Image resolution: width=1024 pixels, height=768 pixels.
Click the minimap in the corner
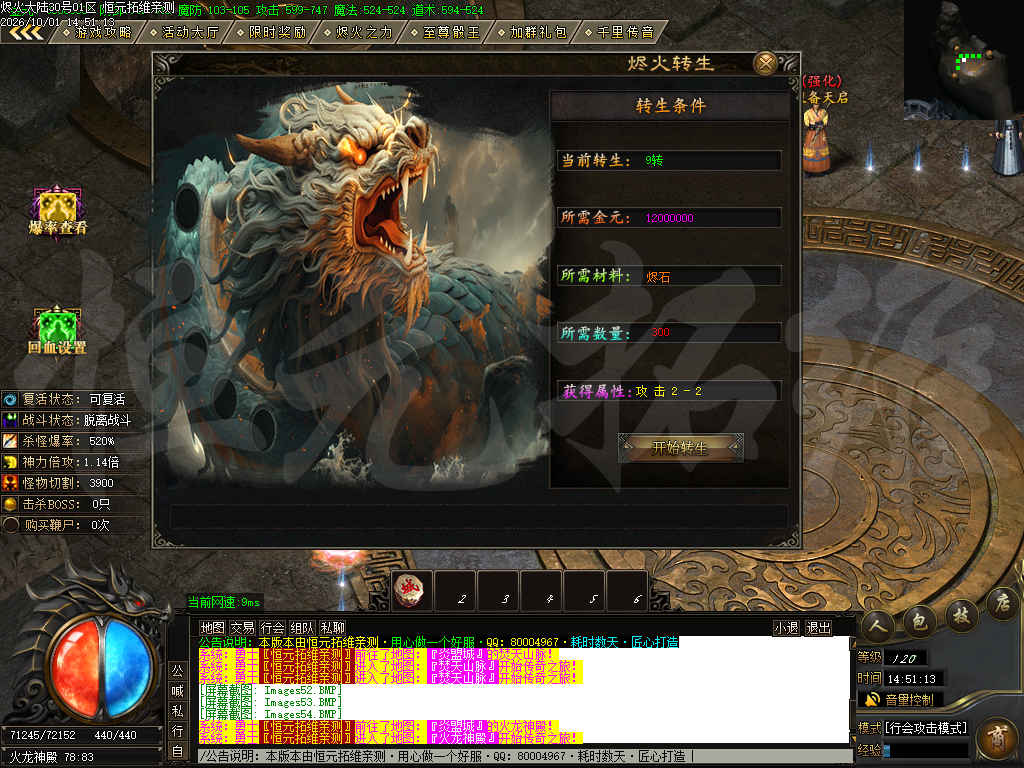pyautogui.click(x=964, y=60)
